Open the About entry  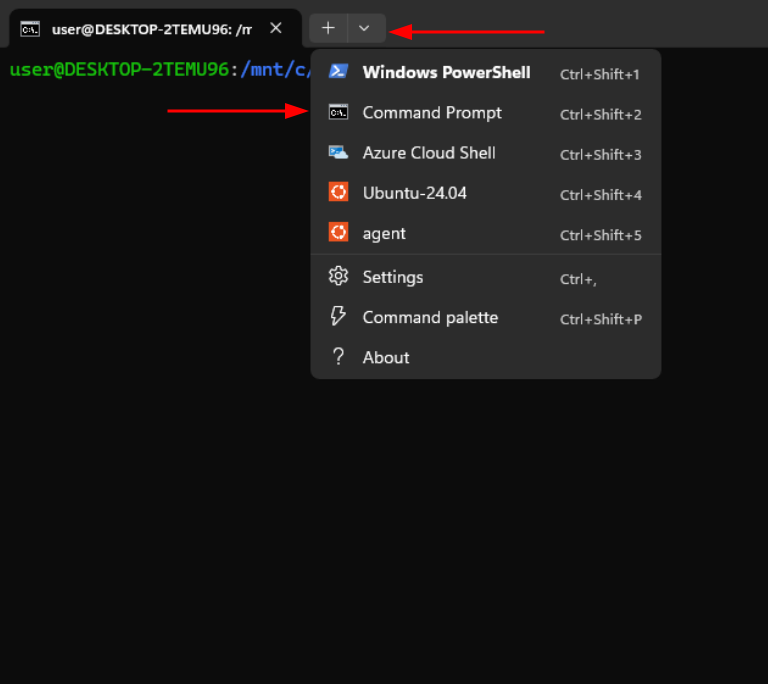(486, 358)
